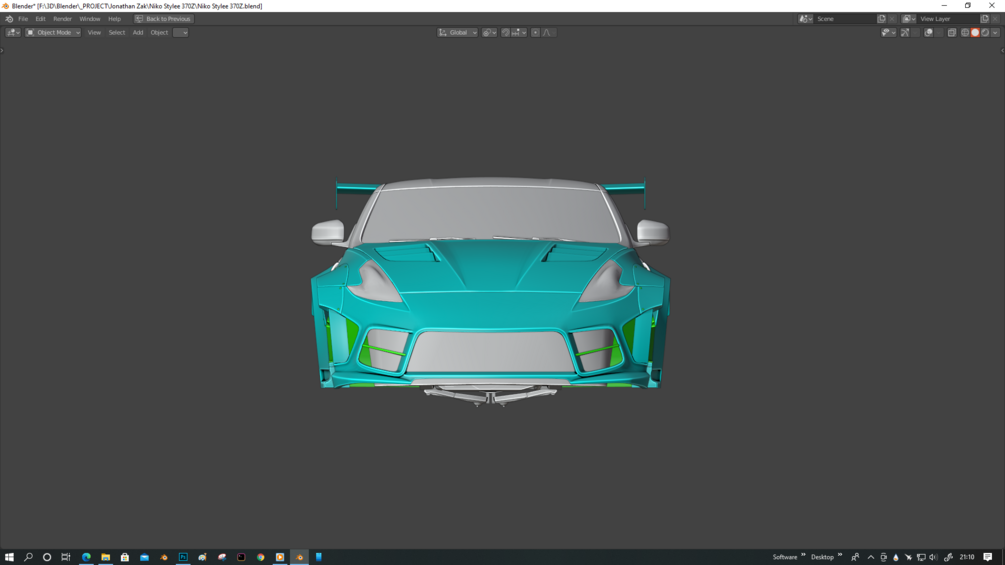Open the snapping options dropdown
Viewport: 1005px width, 565px height.
519,33
